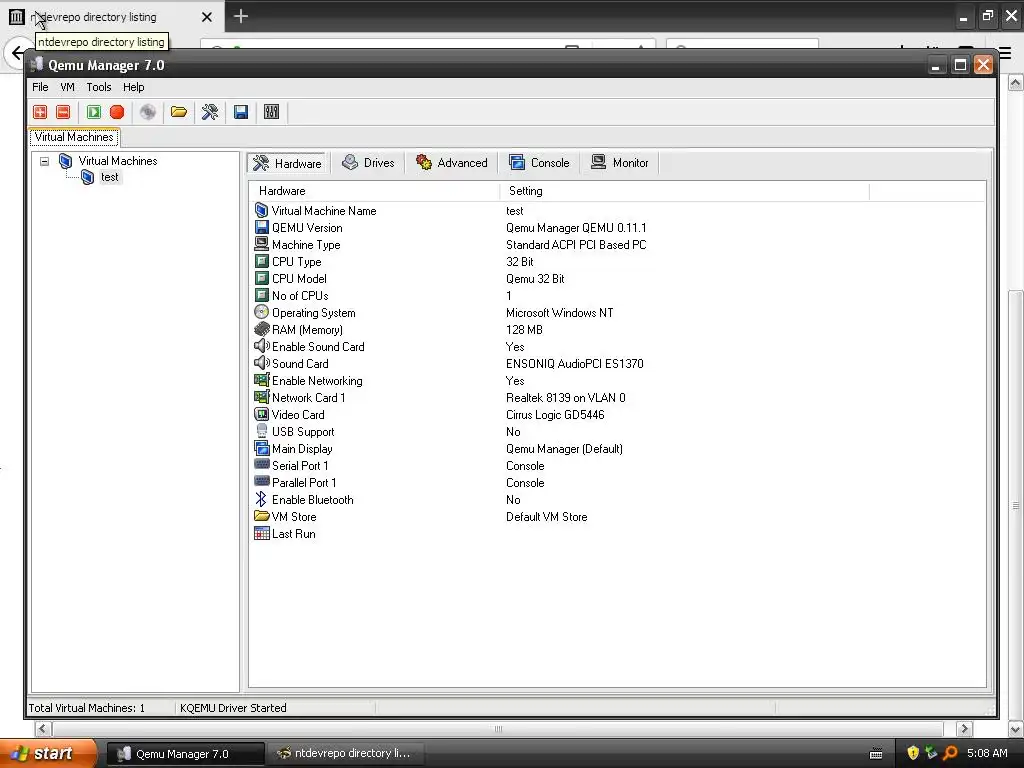Screen dimensions: 1024x768
Task: Stop the VM with the red stop icon
Action: point(118,112)
